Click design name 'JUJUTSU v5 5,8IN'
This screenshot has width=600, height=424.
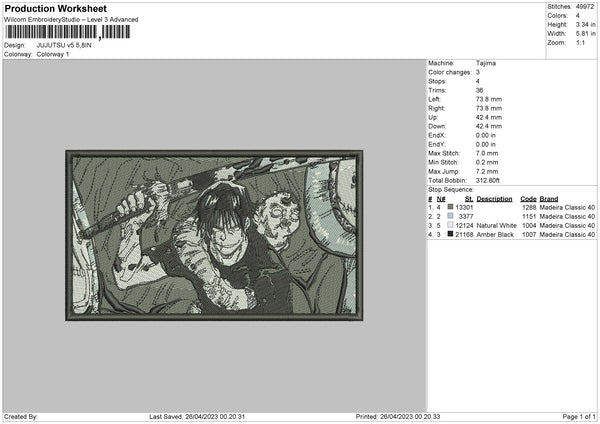pyautogui.click(x=64, y=45)
